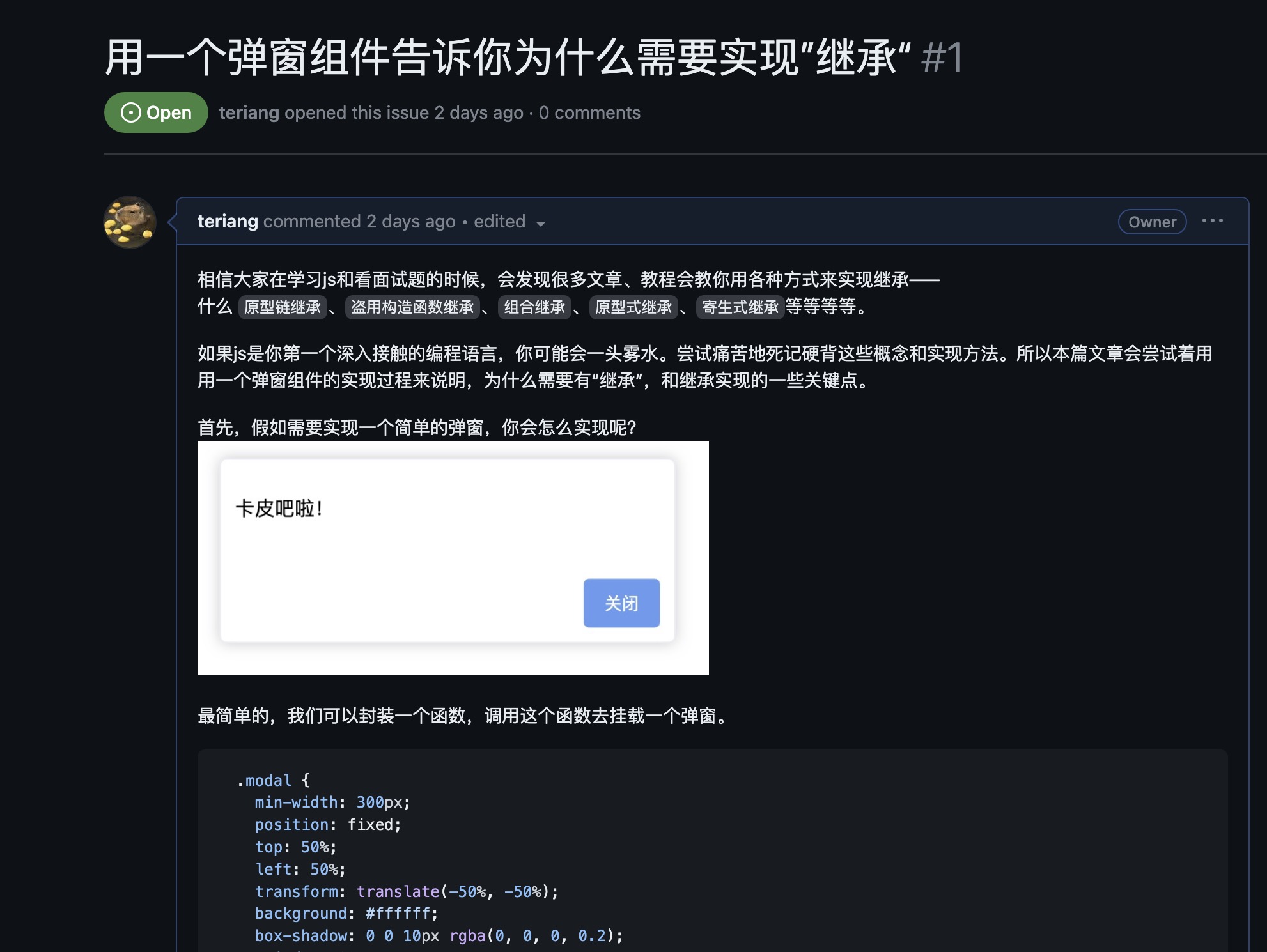Click the blue 关闭 button in image
This screenshot has width=1267, height=952.
(x=621, y=603)
